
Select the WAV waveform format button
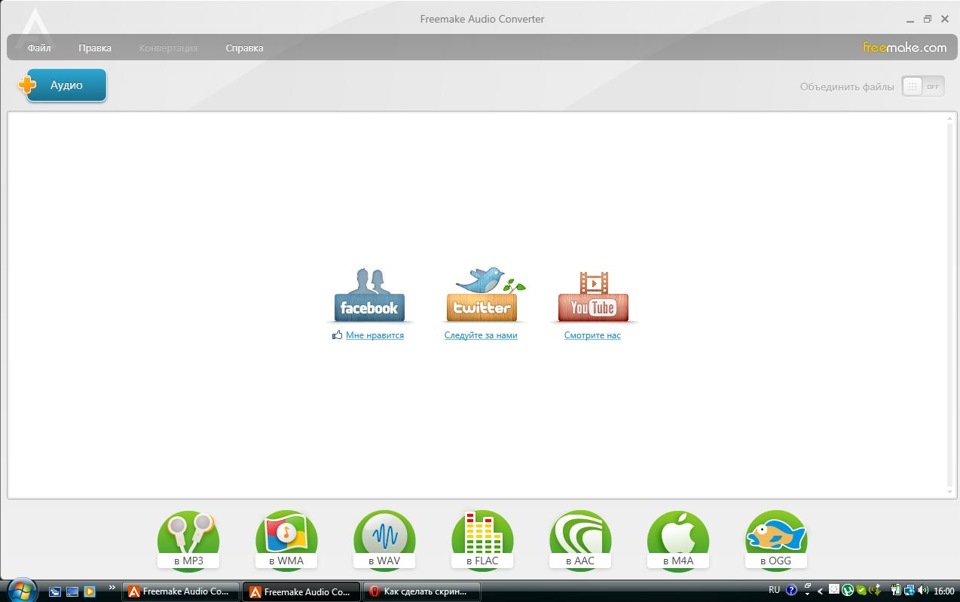(384, 541)
